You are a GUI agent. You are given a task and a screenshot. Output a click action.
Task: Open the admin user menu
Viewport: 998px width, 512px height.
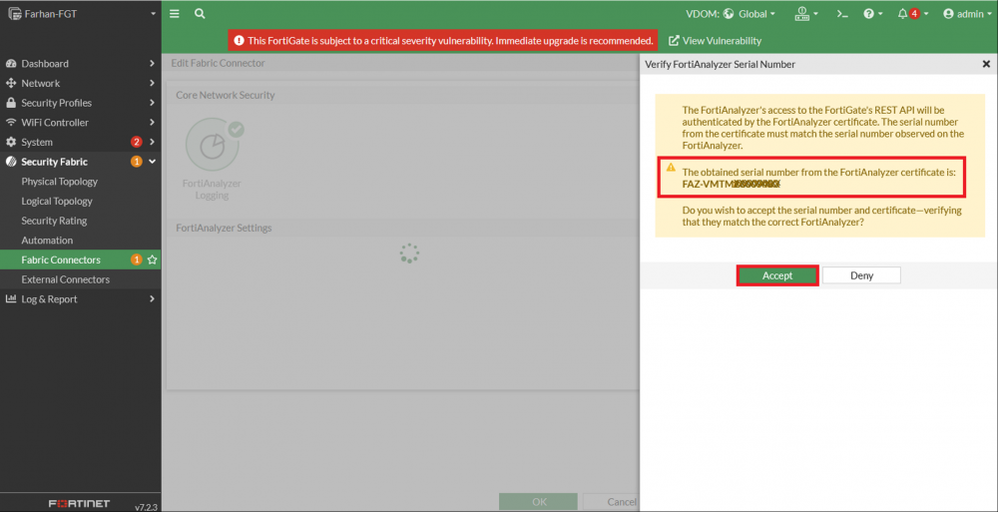click(x=967, y=13)
